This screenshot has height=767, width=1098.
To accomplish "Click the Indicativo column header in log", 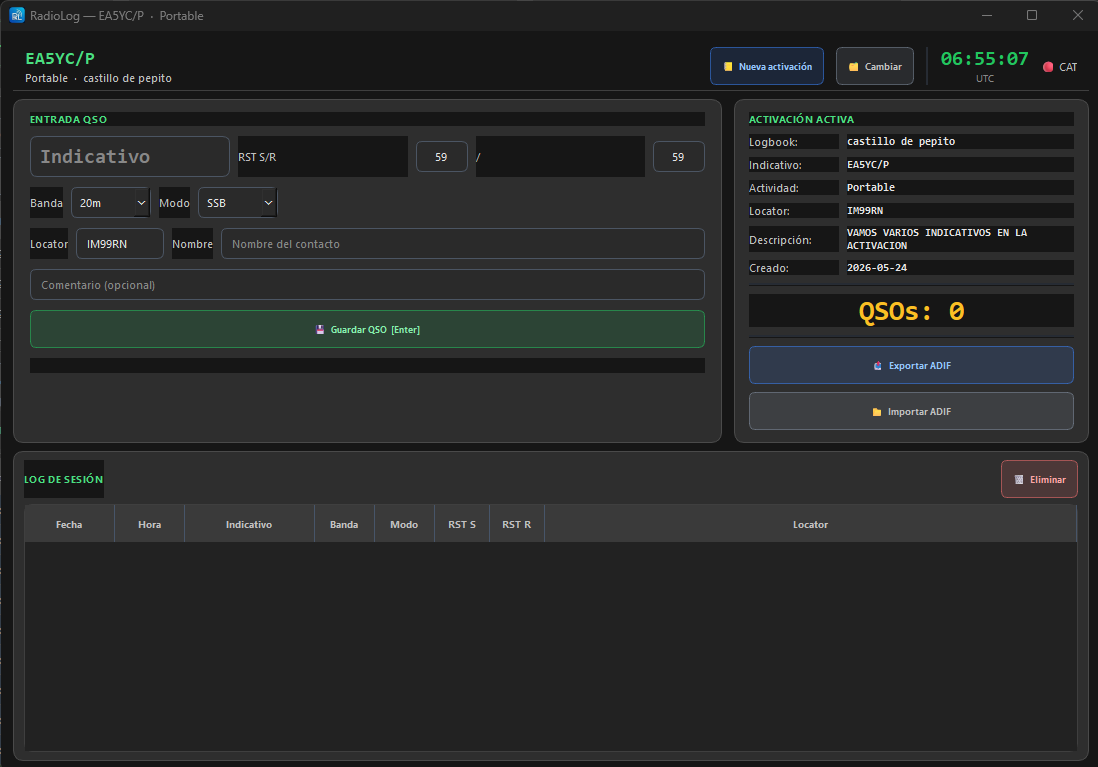I will 249,525.
